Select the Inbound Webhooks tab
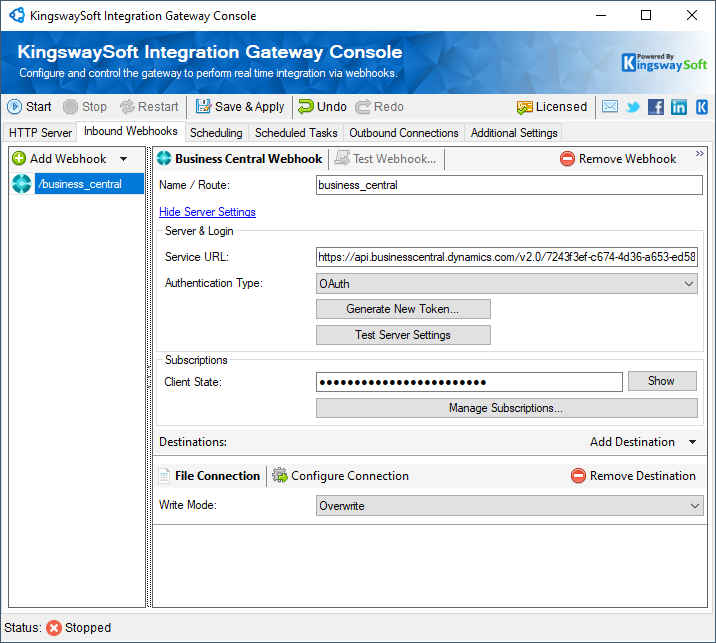 tap(131, 132)
